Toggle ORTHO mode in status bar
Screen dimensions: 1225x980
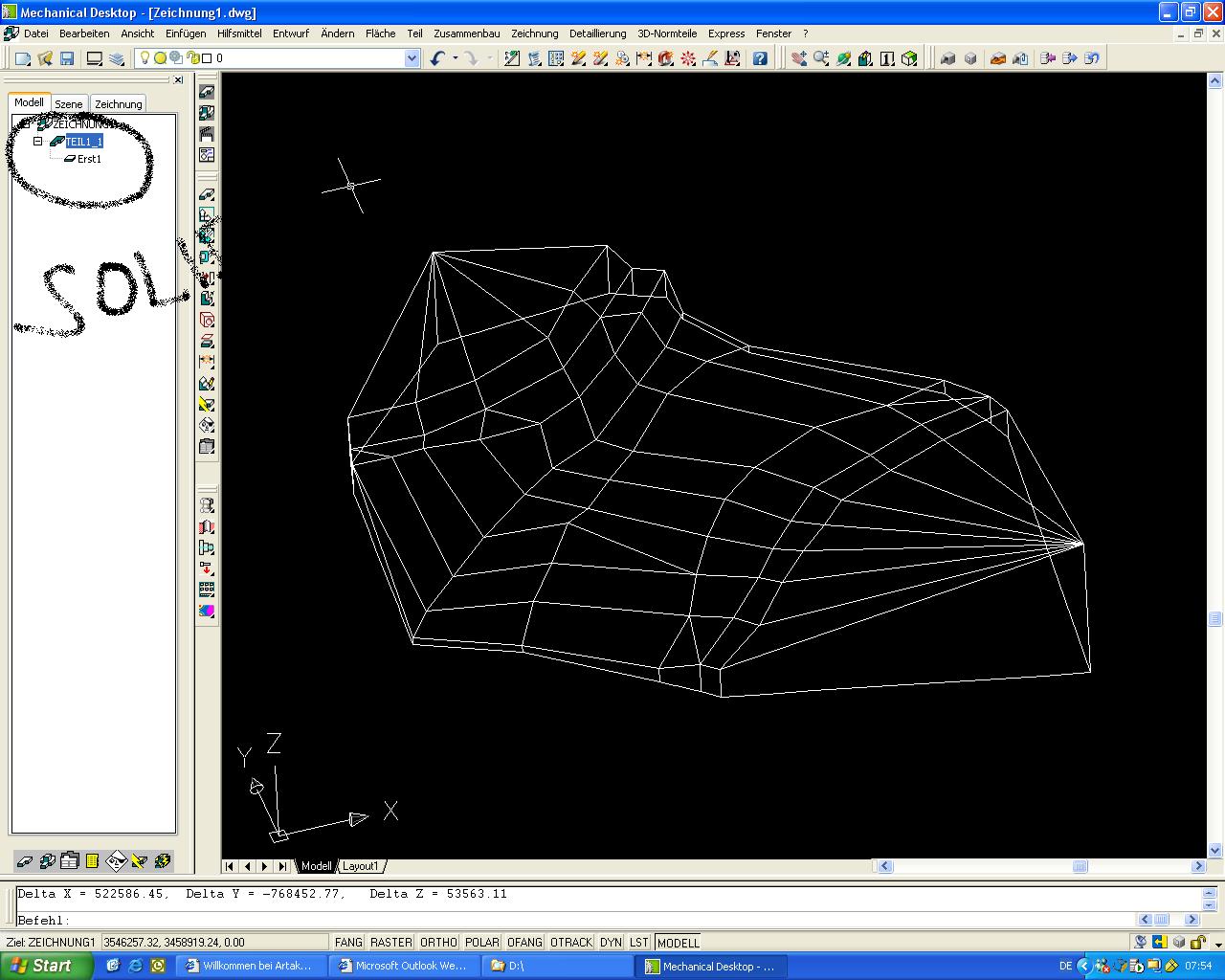(438, 943)
